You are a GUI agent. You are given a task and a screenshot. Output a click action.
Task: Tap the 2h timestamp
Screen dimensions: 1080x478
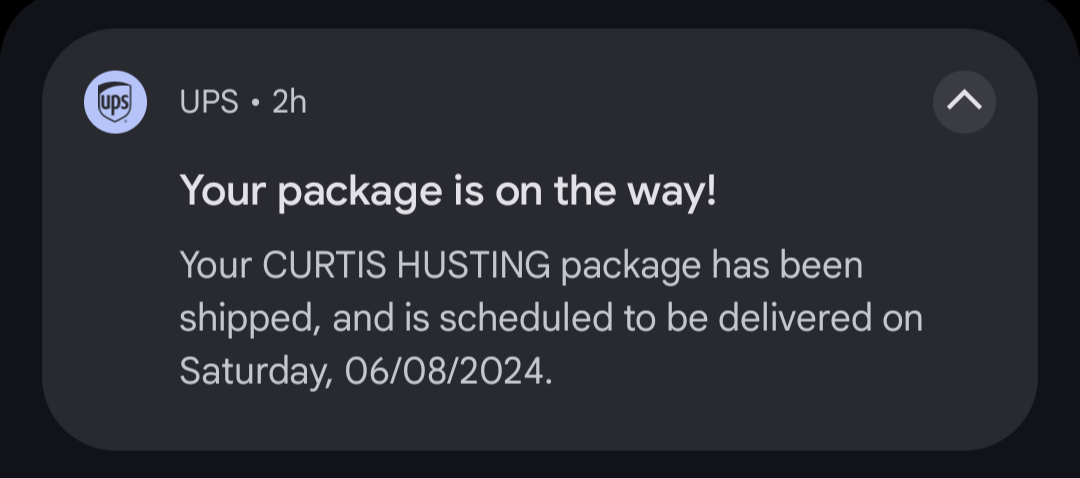click(289, 102)
